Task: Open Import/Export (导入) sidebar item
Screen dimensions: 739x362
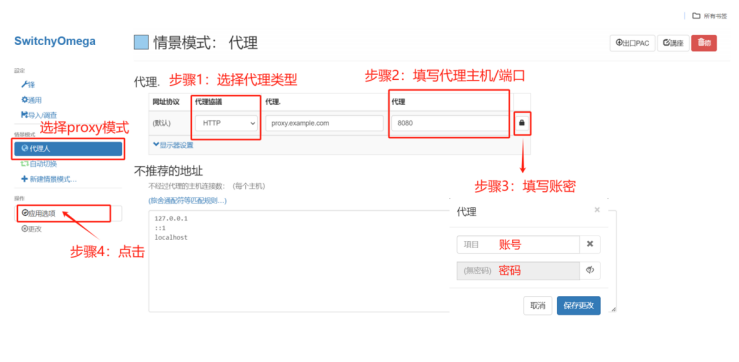Action: pos(39,115)
